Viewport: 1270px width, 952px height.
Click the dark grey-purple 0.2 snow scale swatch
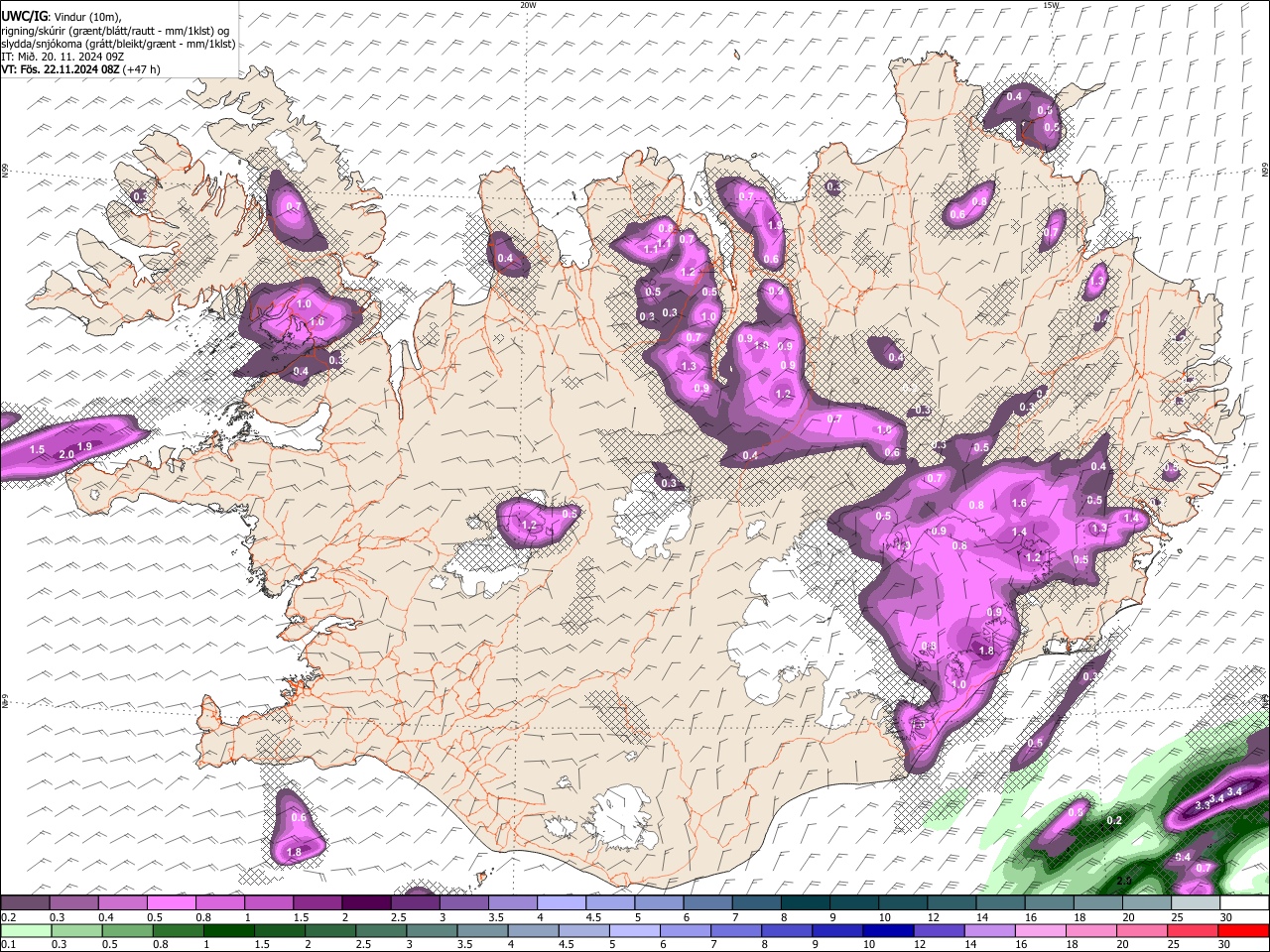click(25, 903)
